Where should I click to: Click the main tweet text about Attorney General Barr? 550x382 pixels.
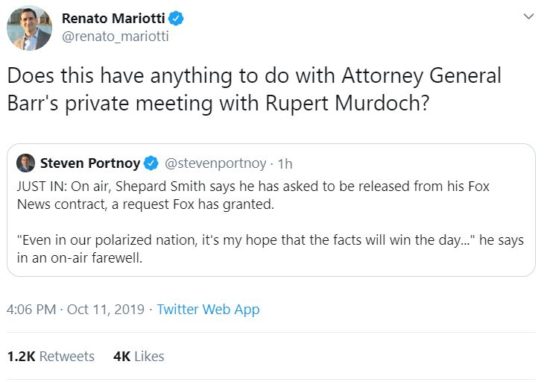coord(254,89)
